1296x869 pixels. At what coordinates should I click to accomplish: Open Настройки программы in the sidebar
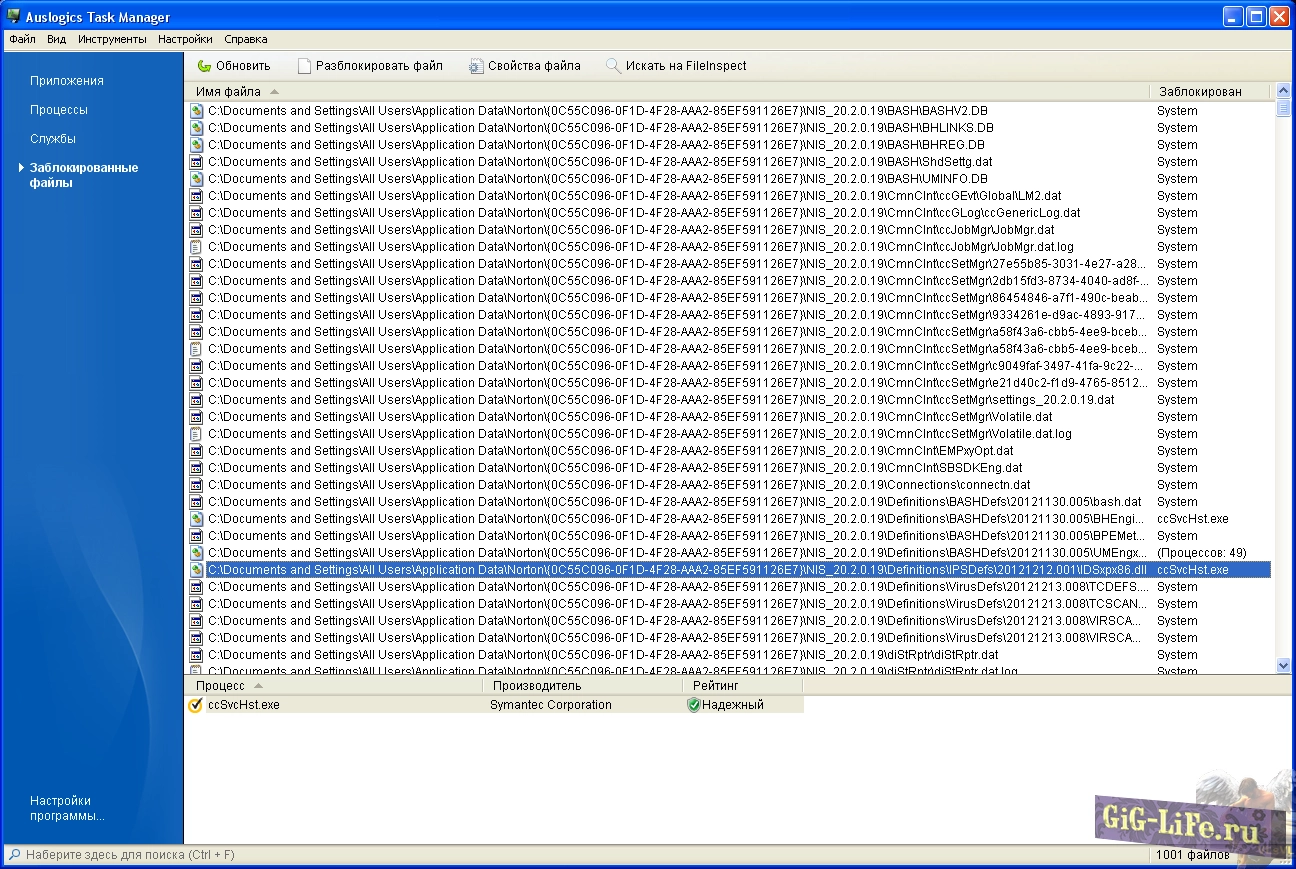[67, 808]
